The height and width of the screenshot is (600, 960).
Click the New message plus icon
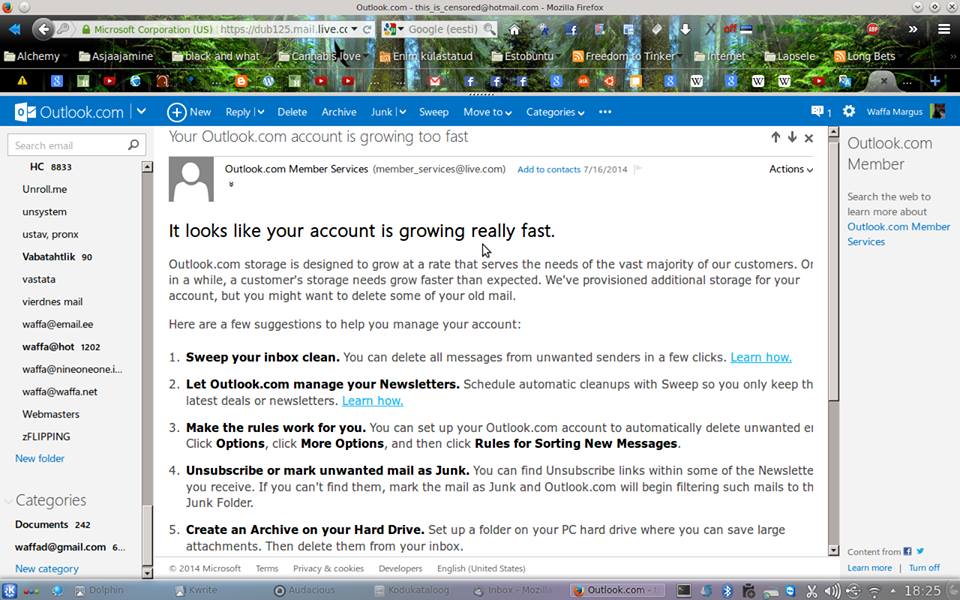pos(176,112)
